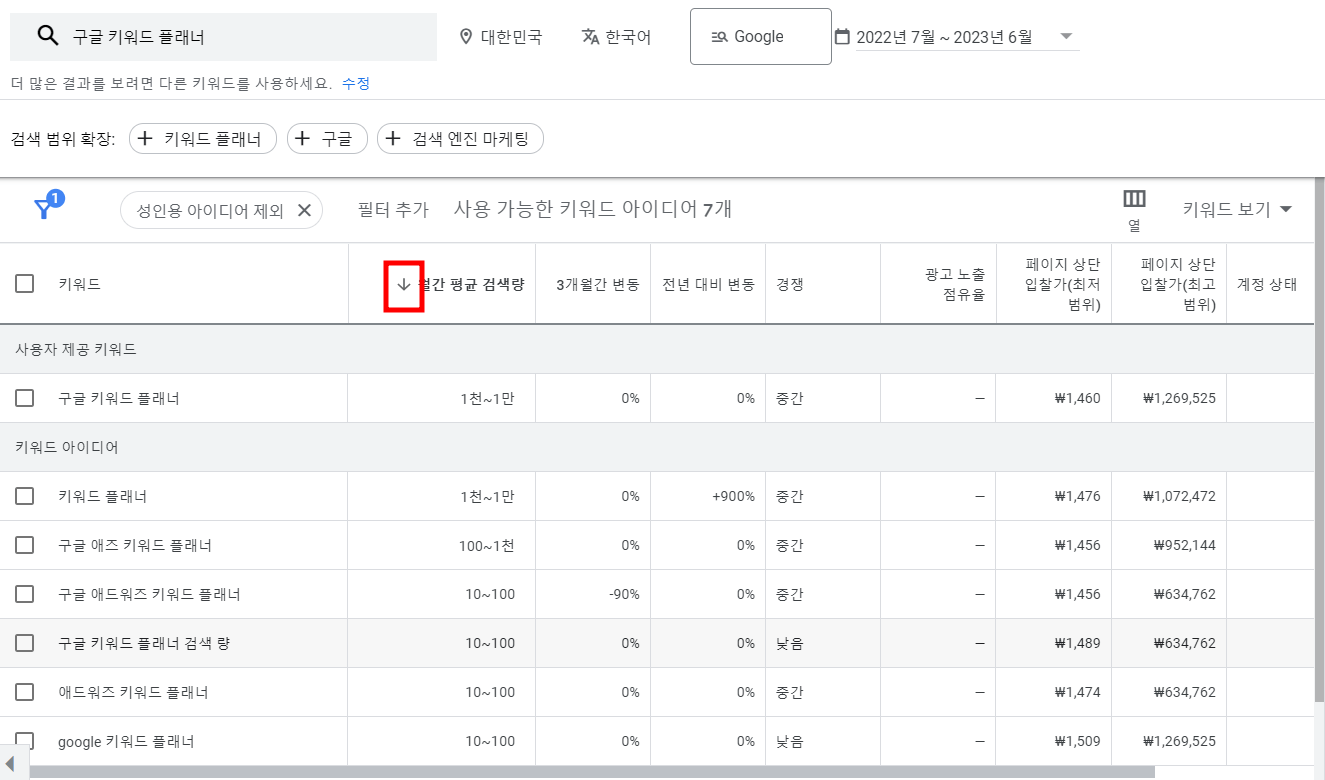Open the columns (열) icon
The height and width of the screenshot is (780, 1325).
[x=1134, y=198]
